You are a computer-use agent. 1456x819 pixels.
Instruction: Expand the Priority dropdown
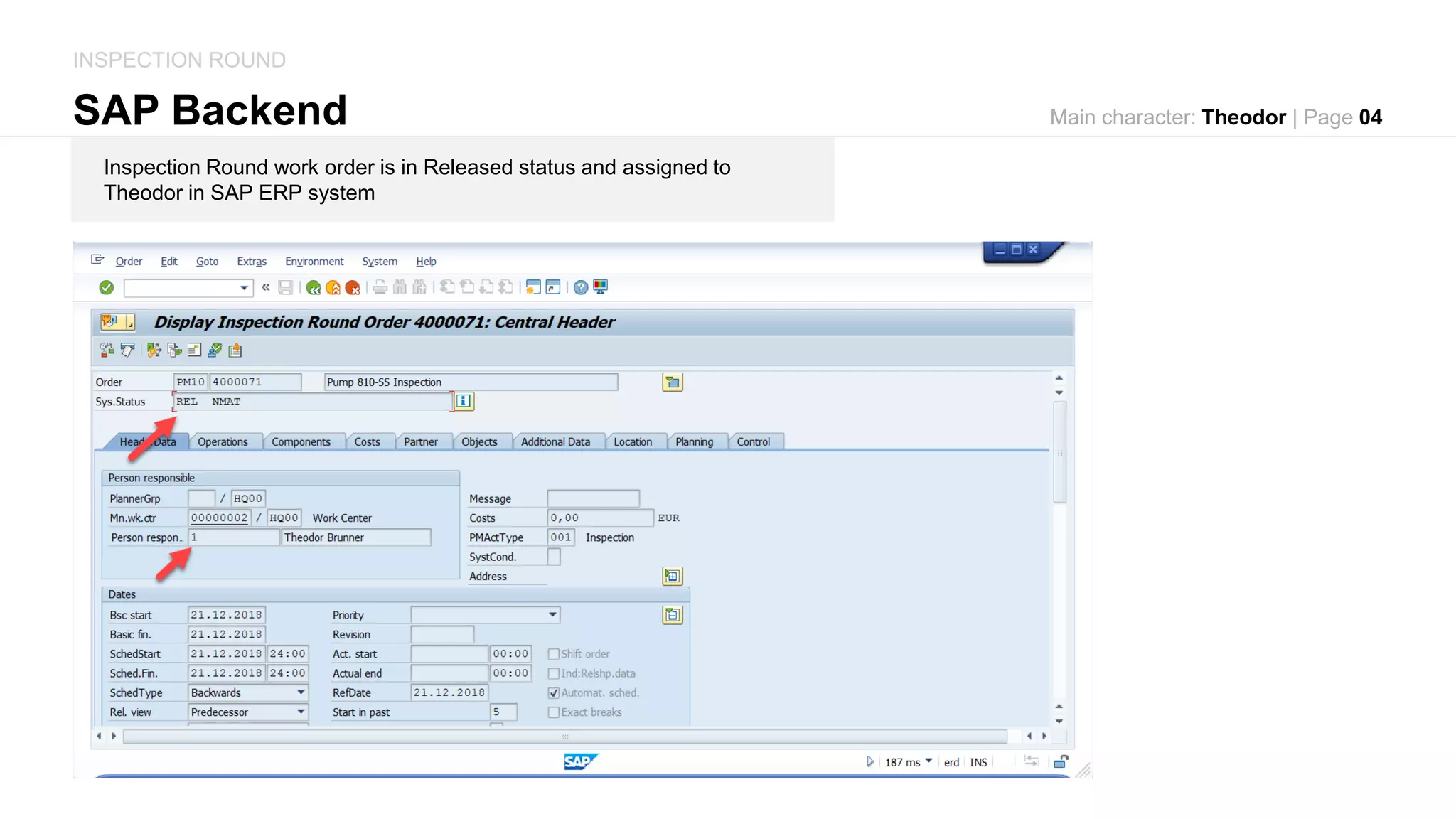552,615
